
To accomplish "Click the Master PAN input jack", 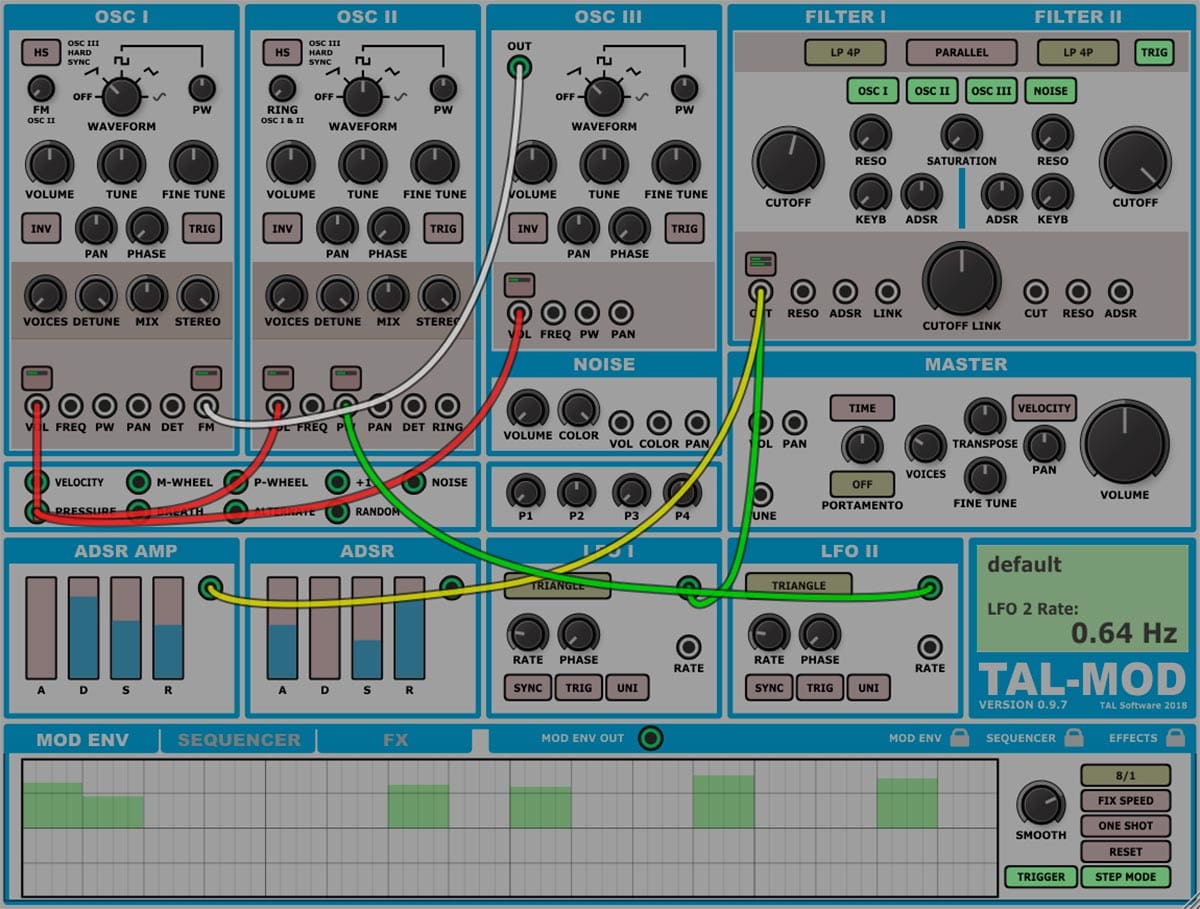I will [x=795, y=422].
